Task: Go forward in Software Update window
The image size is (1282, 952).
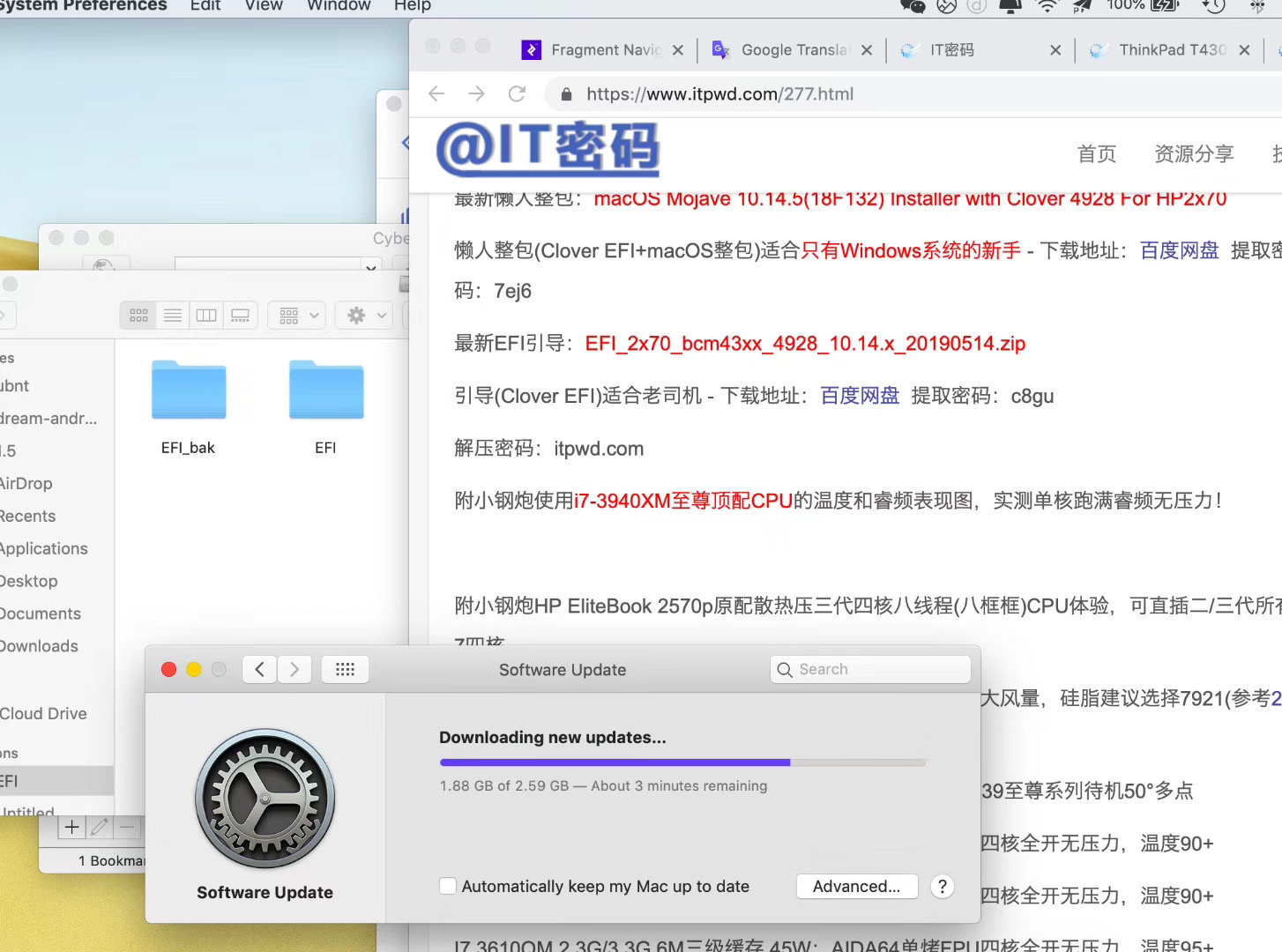Action: pos(294,670)
